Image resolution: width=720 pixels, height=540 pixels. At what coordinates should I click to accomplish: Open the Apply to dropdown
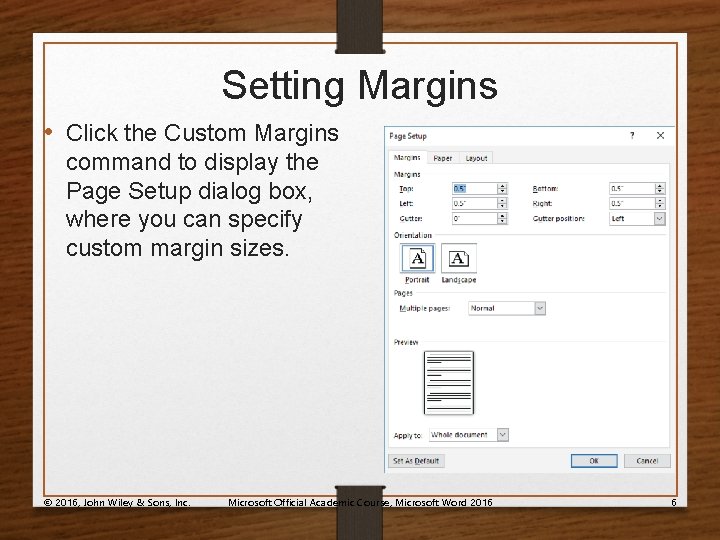coord(503,435)
